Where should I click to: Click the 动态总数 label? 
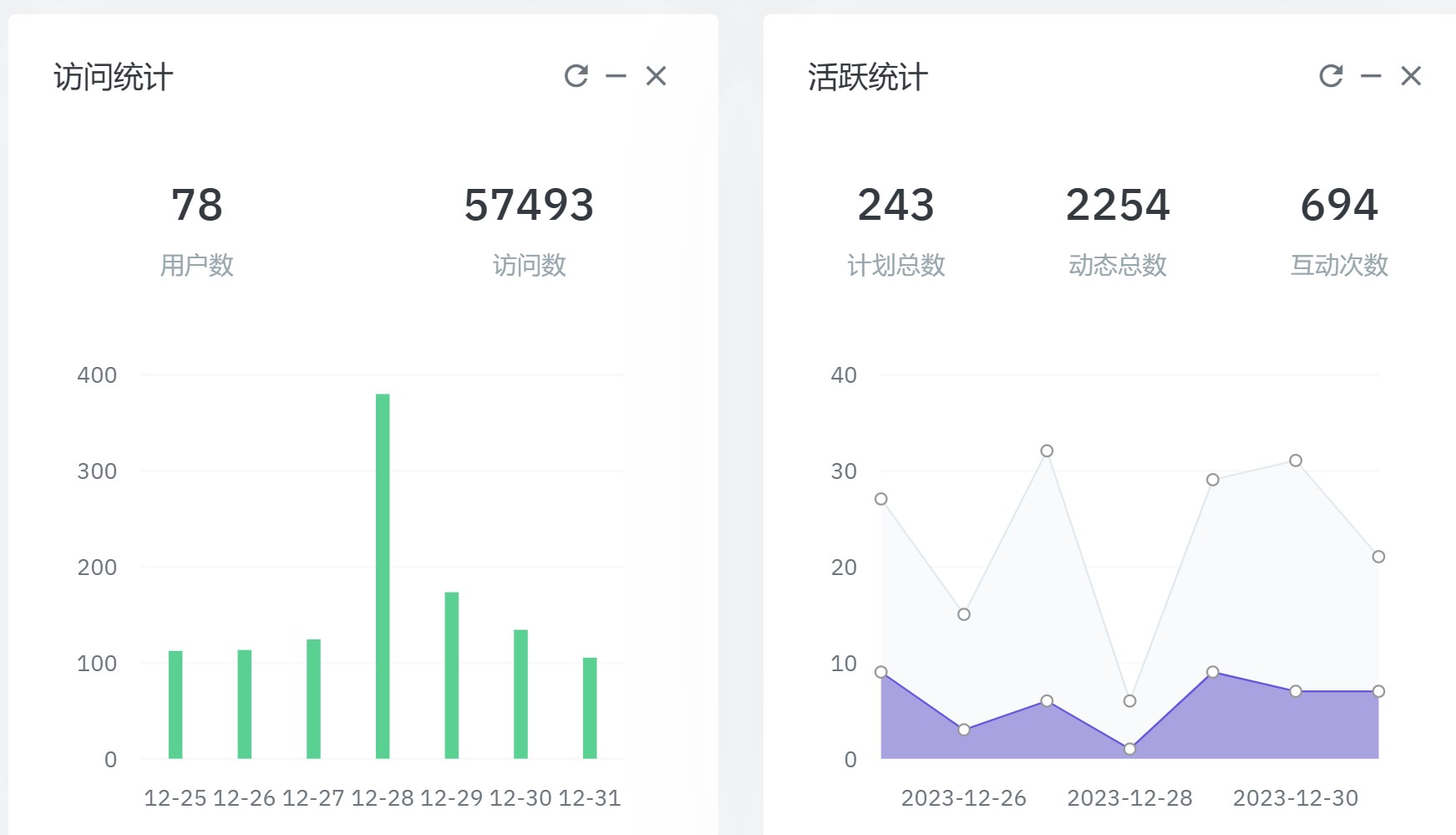click(x=1118, y=265)
